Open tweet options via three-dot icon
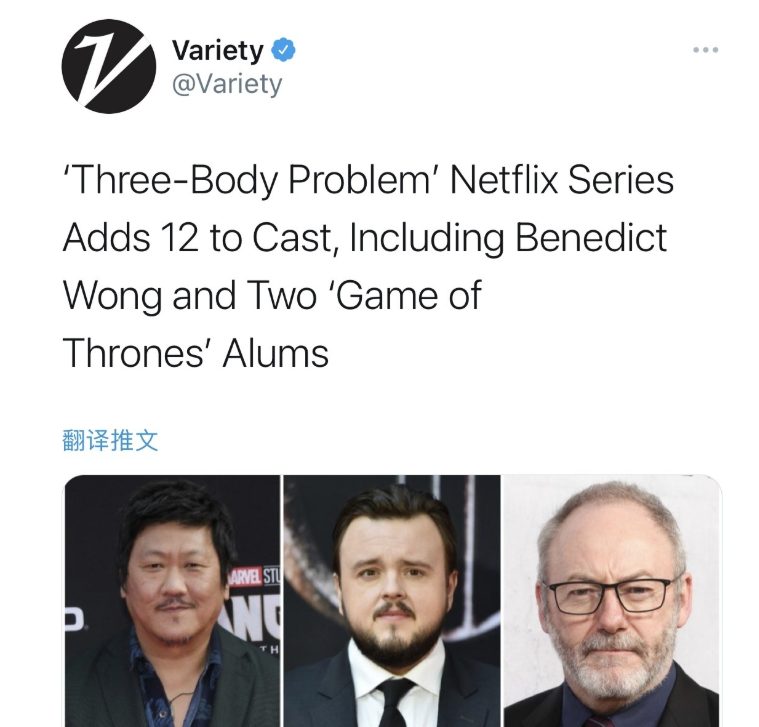The height and width of the screenshot is (727, 759). [x=705, y=49]
